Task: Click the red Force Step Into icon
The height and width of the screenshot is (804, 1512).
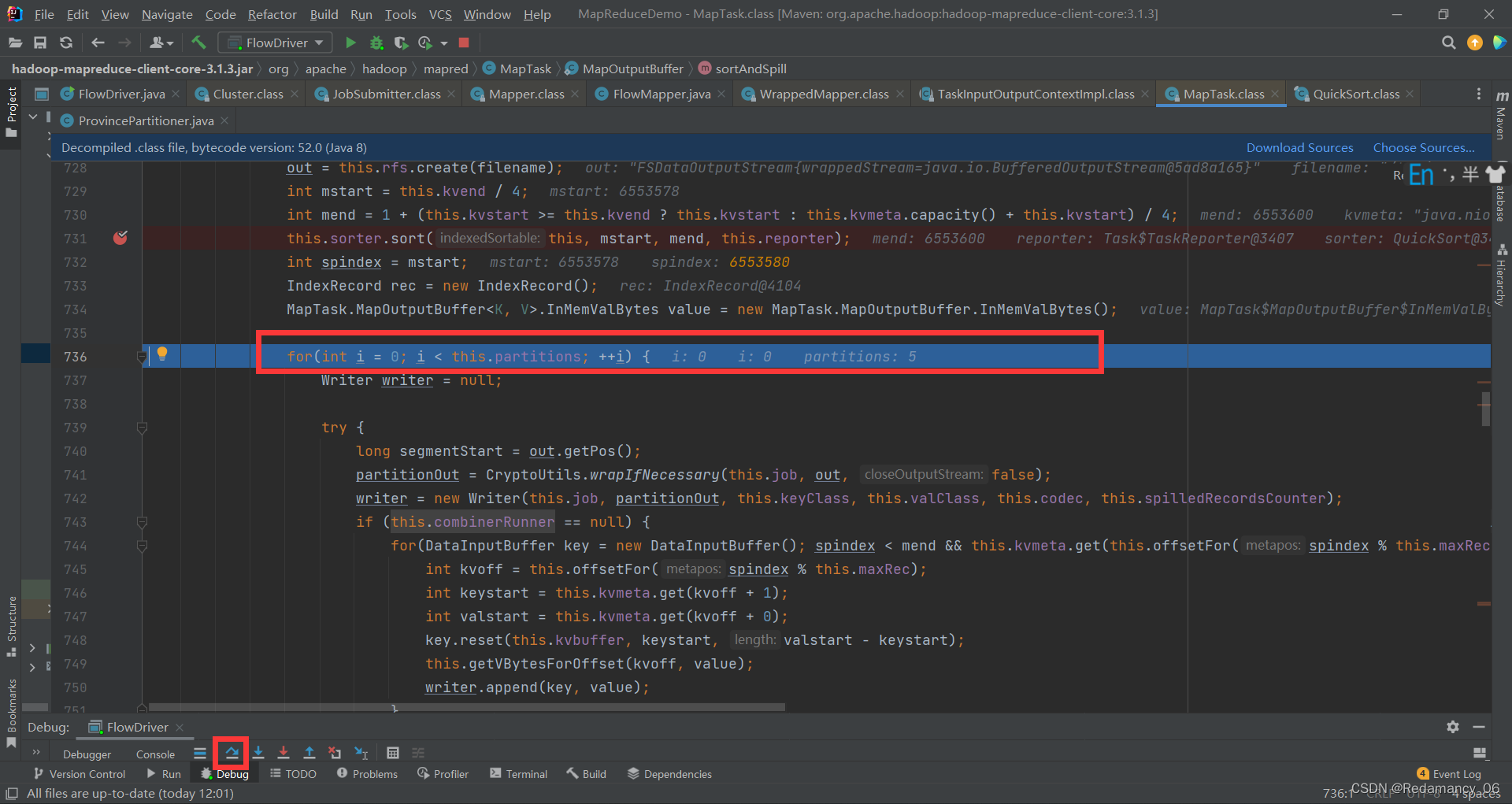Action: pyautogui.click(x=283, y=753)
